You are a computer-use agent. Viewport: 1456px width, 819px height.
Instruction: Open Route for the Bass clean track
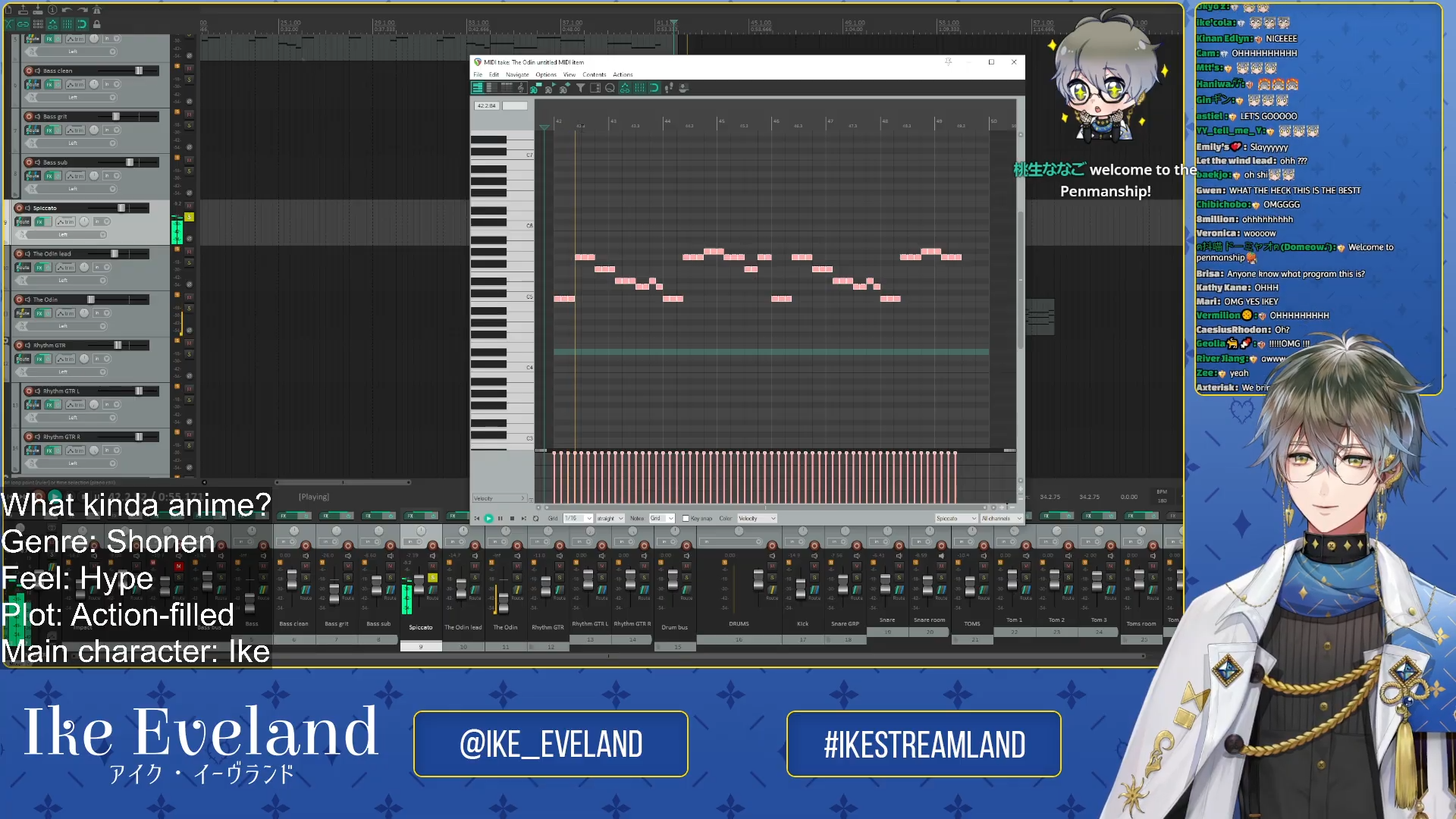tap(33, 84)
